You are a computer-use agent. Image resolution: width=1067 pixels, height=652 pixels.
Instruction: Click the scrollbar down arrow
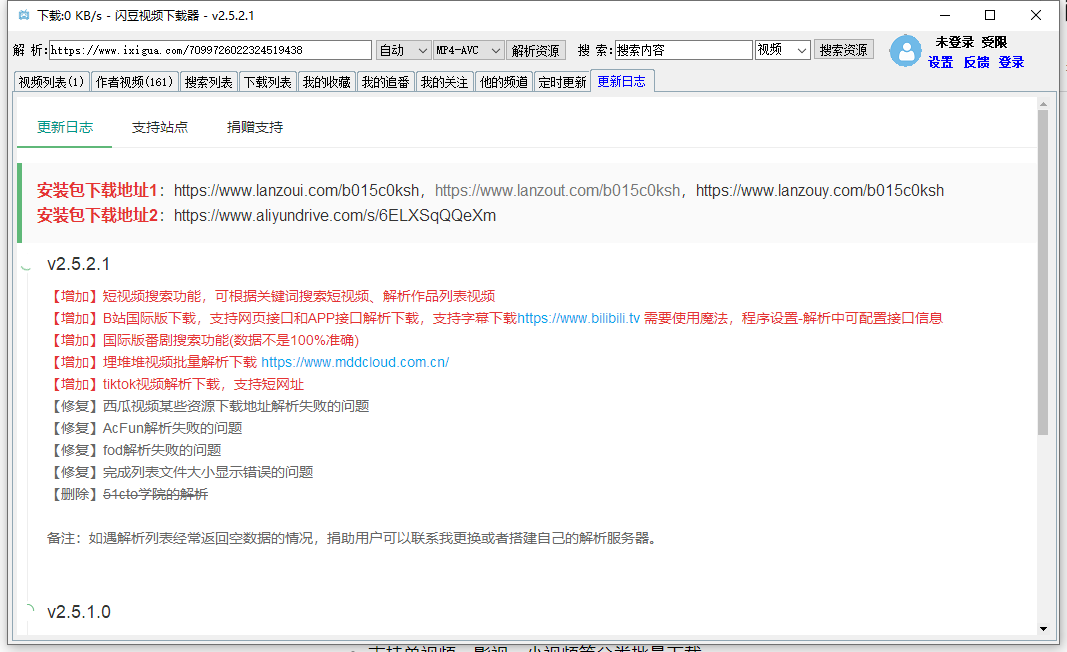[x=1043, y=629]
